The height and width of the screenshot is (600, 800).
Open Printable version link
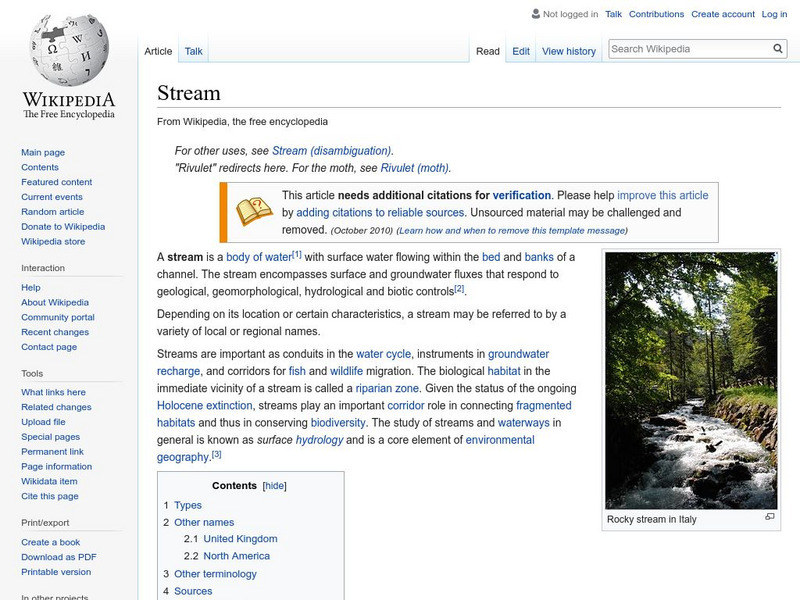tap(56, 571)
